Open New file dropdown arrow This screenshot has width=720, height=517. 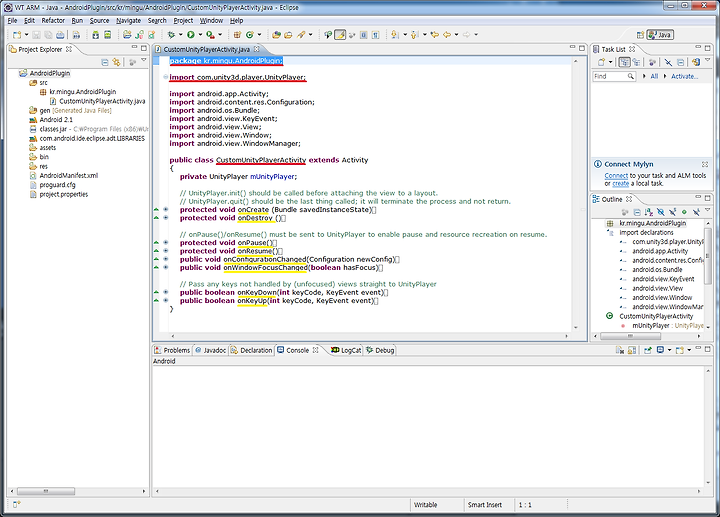click(x=26, y=34)
